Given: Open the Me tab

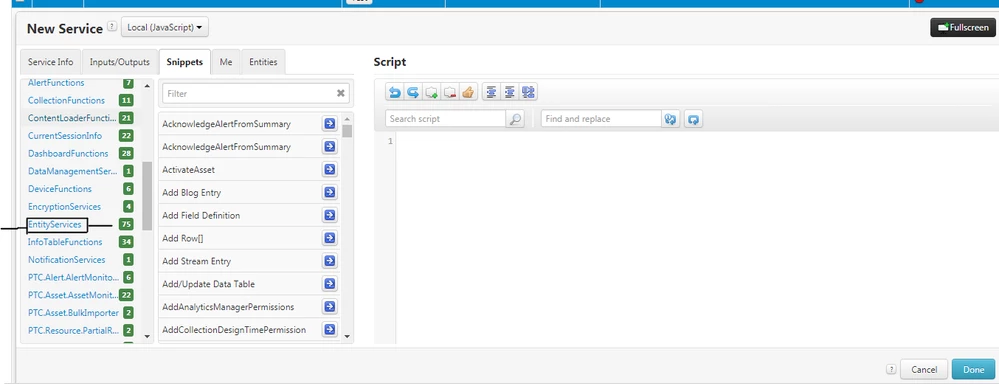Looking at the screenshot, I should [226, 62].
